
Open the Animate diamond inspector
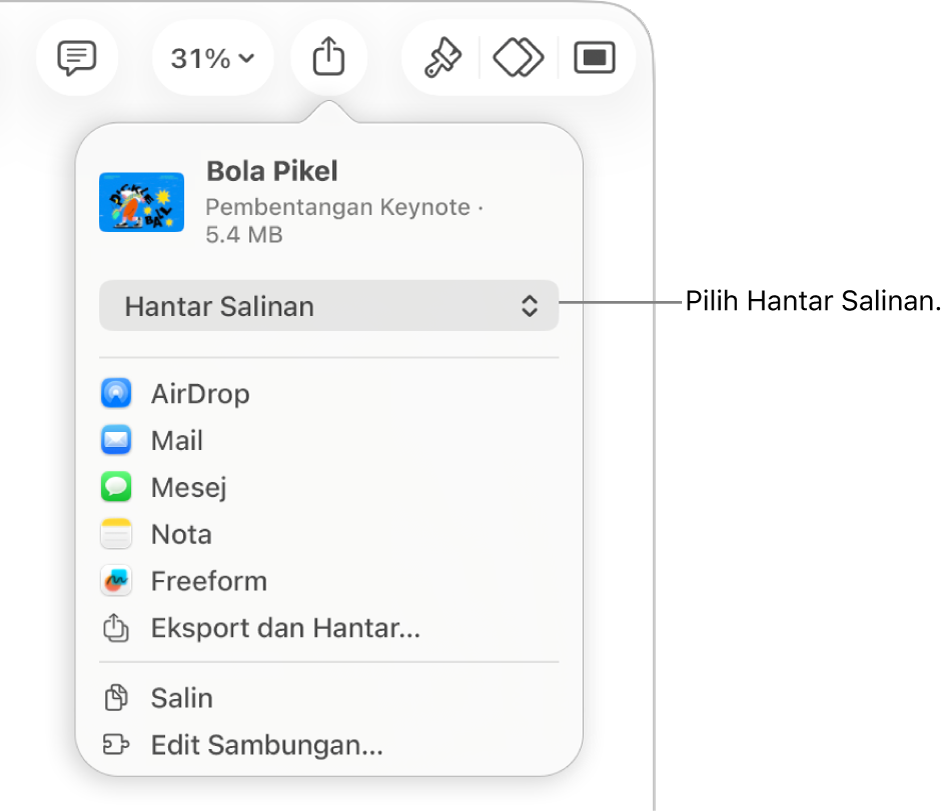point(518,58)
